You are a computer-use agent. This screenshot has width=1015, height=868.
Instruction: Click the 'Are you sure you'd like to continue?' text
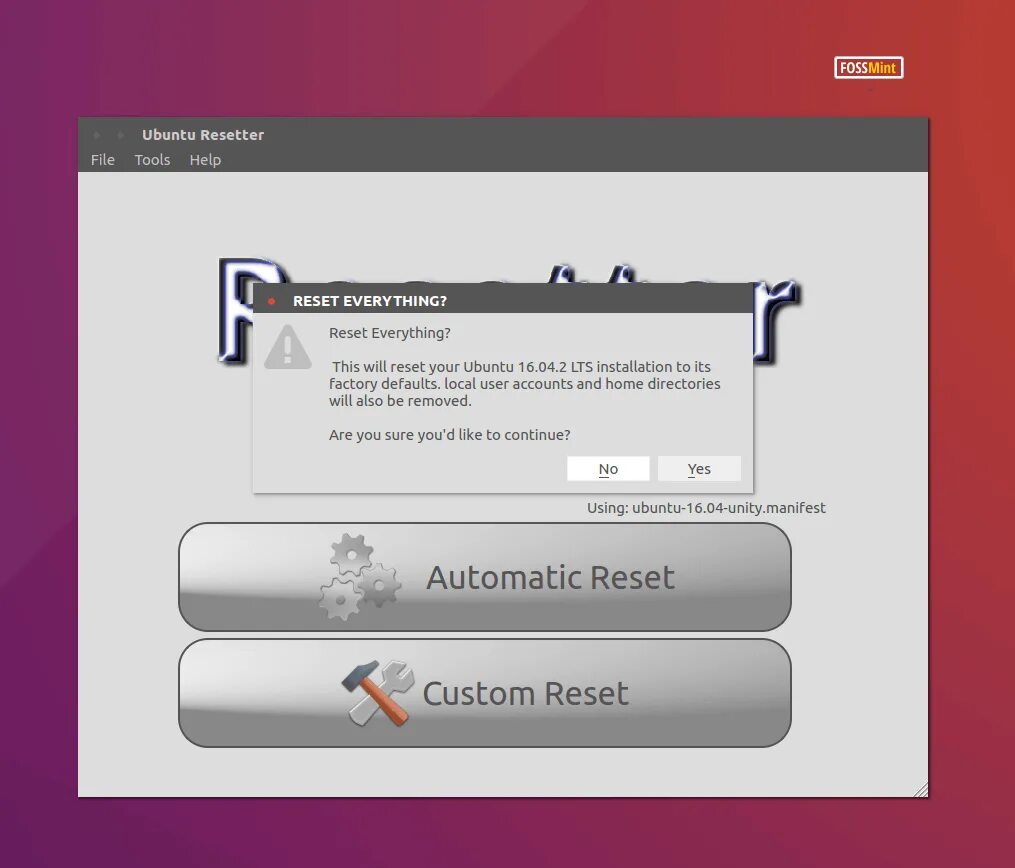point(449,435)
